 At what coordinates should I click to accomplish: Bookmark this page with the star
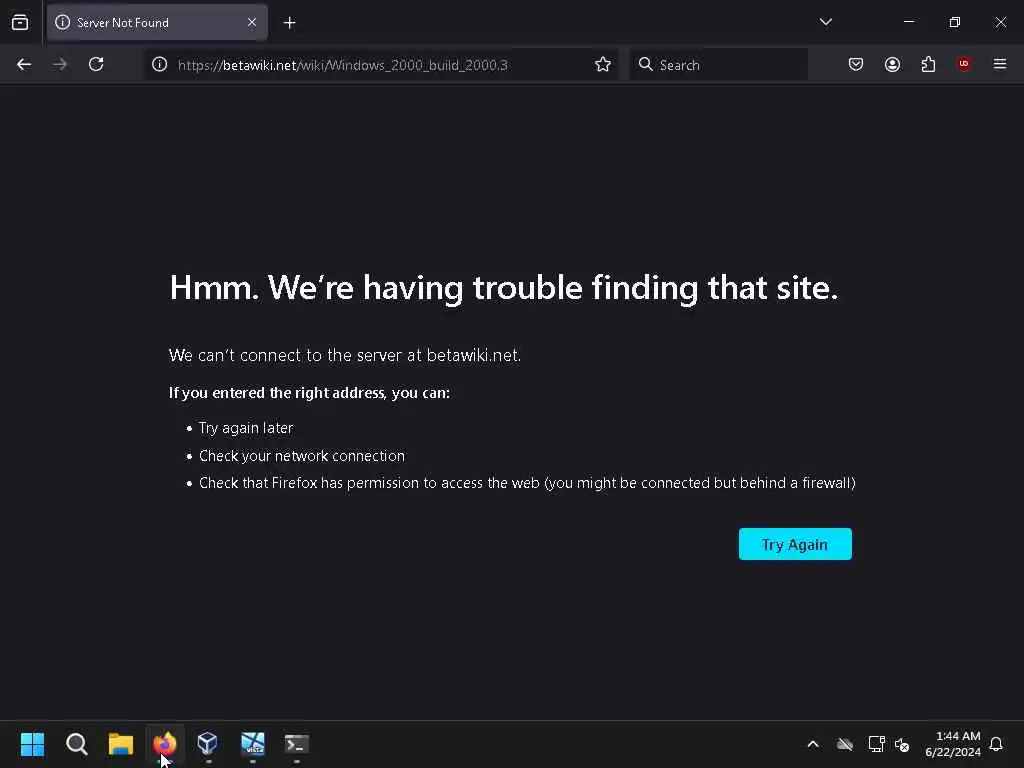[603, 64]
